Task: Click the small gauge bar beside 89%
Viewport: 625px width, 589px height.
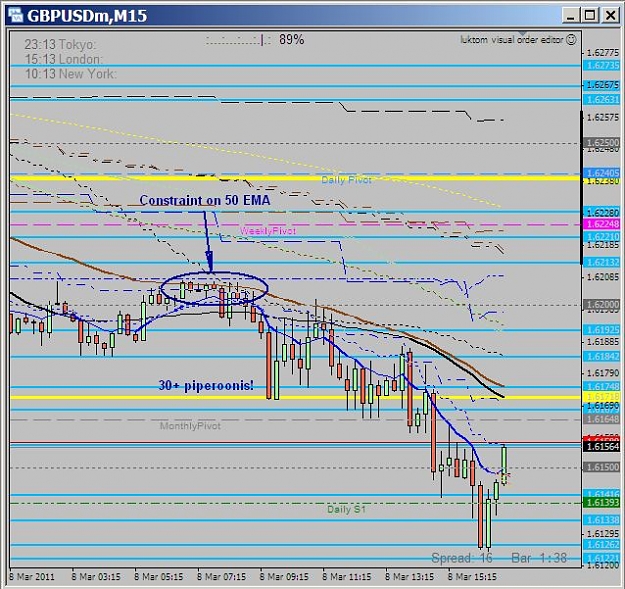Action: pyautogui.click(x=238, y=40)
